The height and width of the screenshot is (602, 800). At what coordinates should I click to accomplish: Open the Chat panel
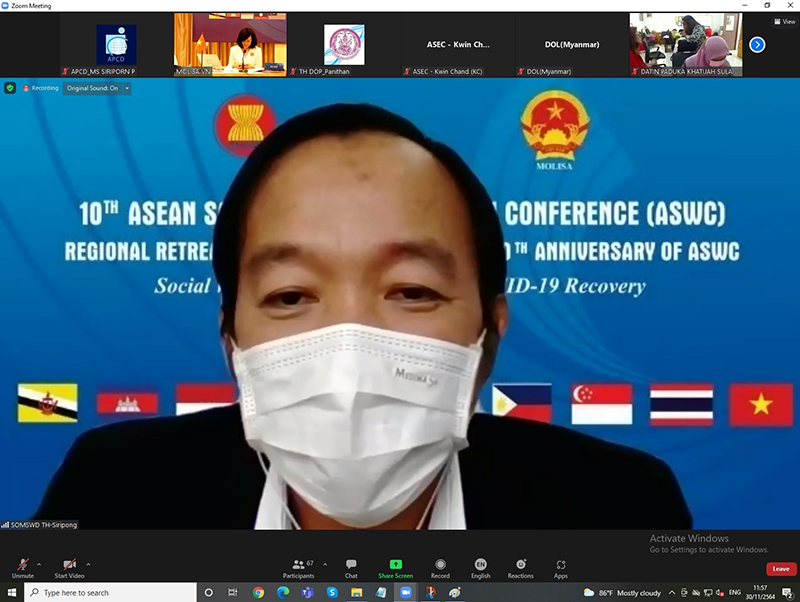click(x=351, y=568)
